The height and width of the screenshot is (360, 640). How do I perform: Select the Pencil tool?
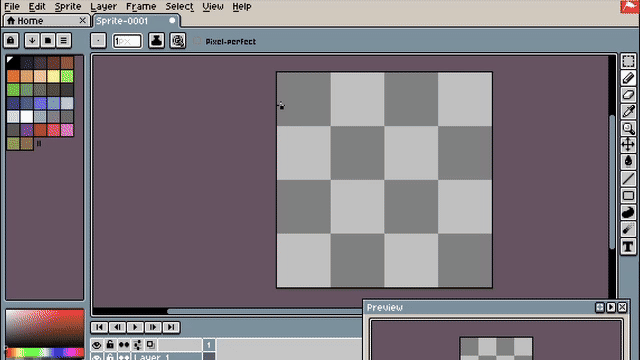tap(628, 78)
